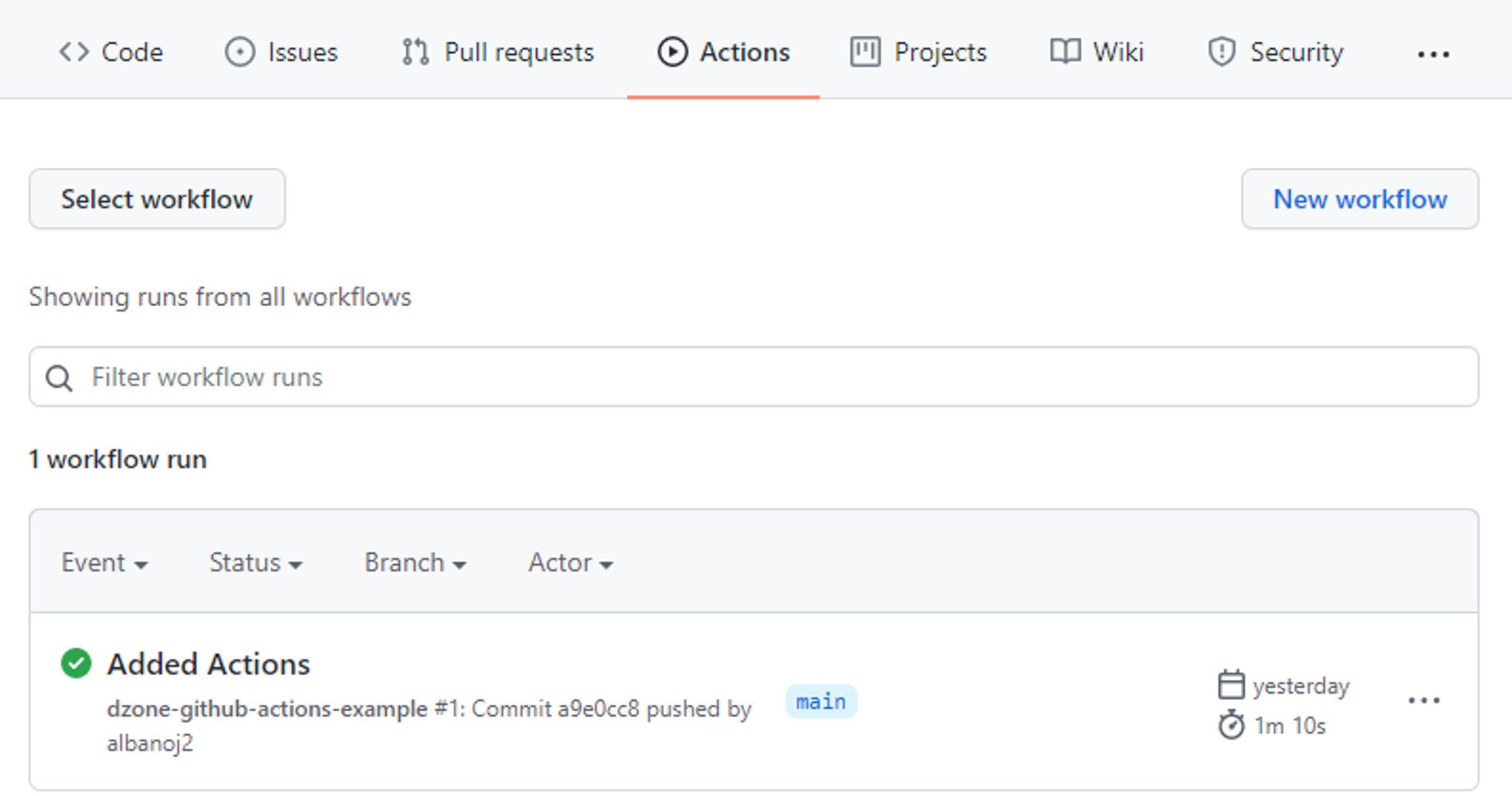Viewport: 1512px width, 796px height.
Task: Click the stopwatch duration icon
Action: 1230,724
